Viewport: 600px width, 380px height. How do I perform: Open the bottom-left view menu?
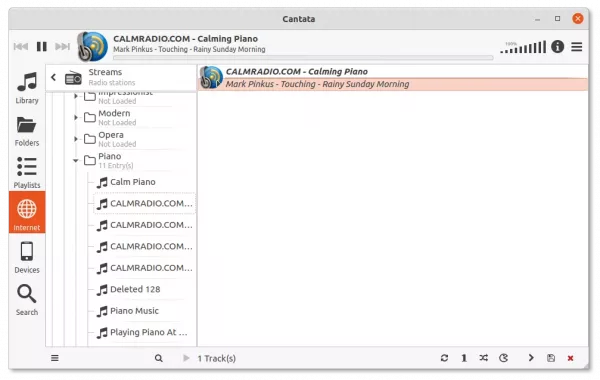tap(55, 358)
